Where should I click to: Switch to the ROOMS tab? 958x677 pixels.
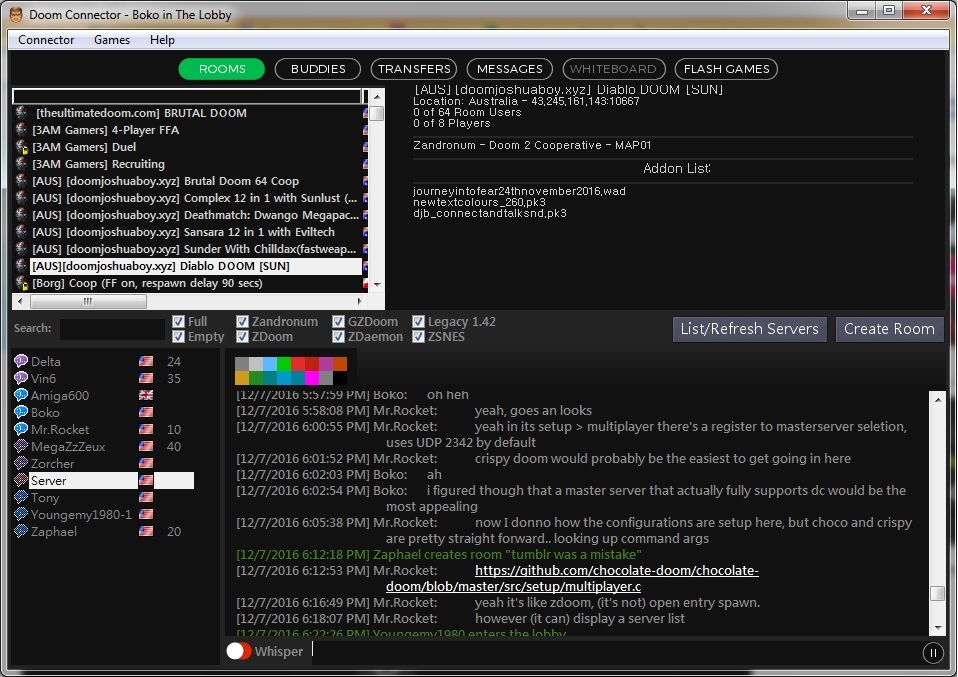click(222, 69)
